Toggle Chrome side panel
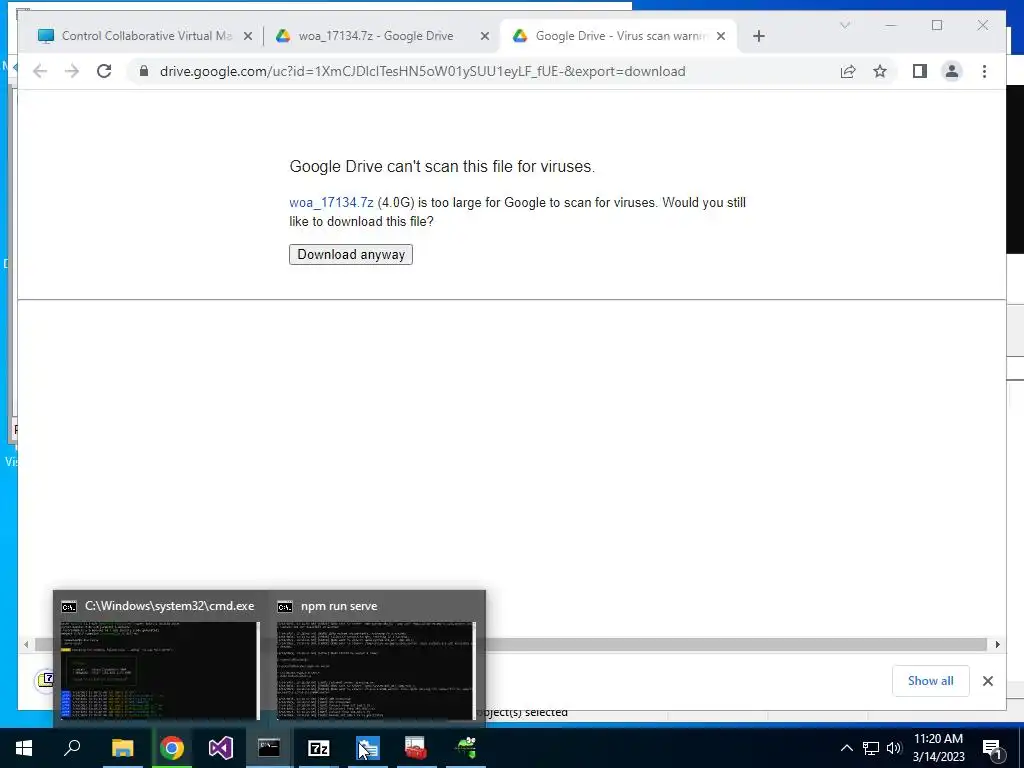The width and height of the screenshot is (1024, 768). tap(920, 71)
